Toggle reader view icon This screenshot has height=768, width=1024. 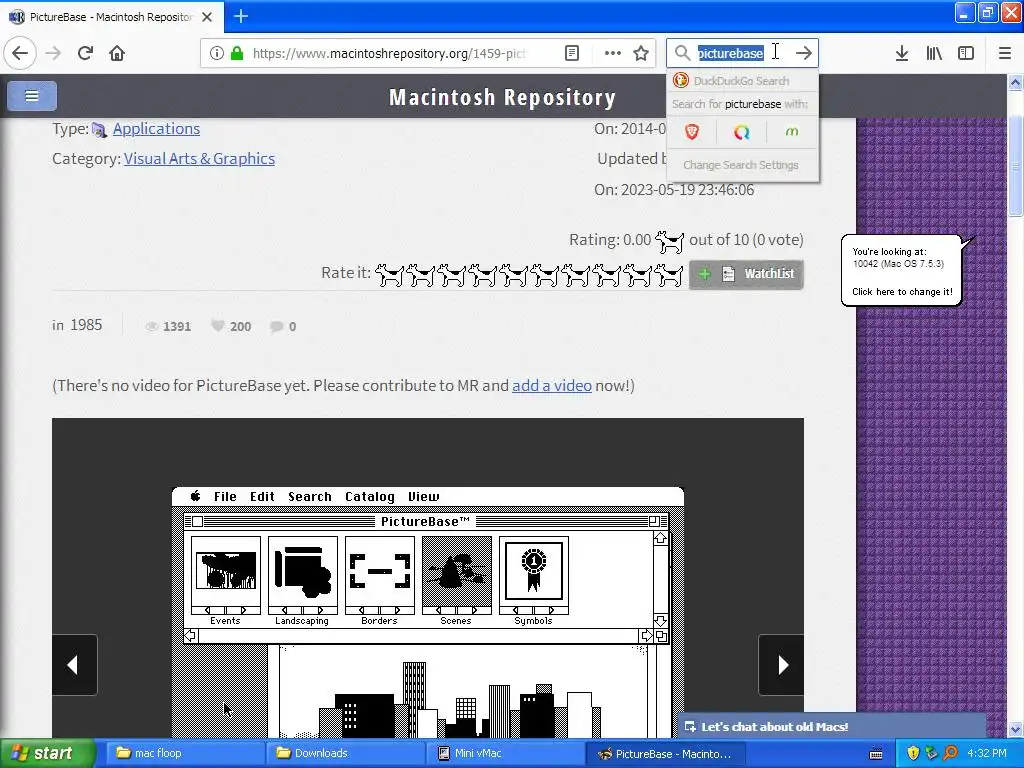pyautogui.click(x=572, y=53)
